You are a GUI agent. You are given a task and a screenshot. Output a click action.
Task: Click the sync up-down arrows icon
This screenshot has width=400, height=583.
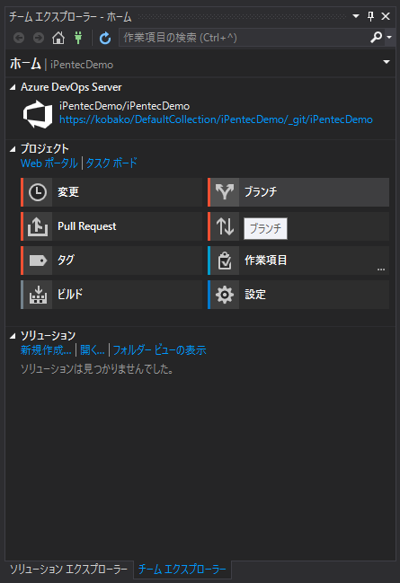225,226
